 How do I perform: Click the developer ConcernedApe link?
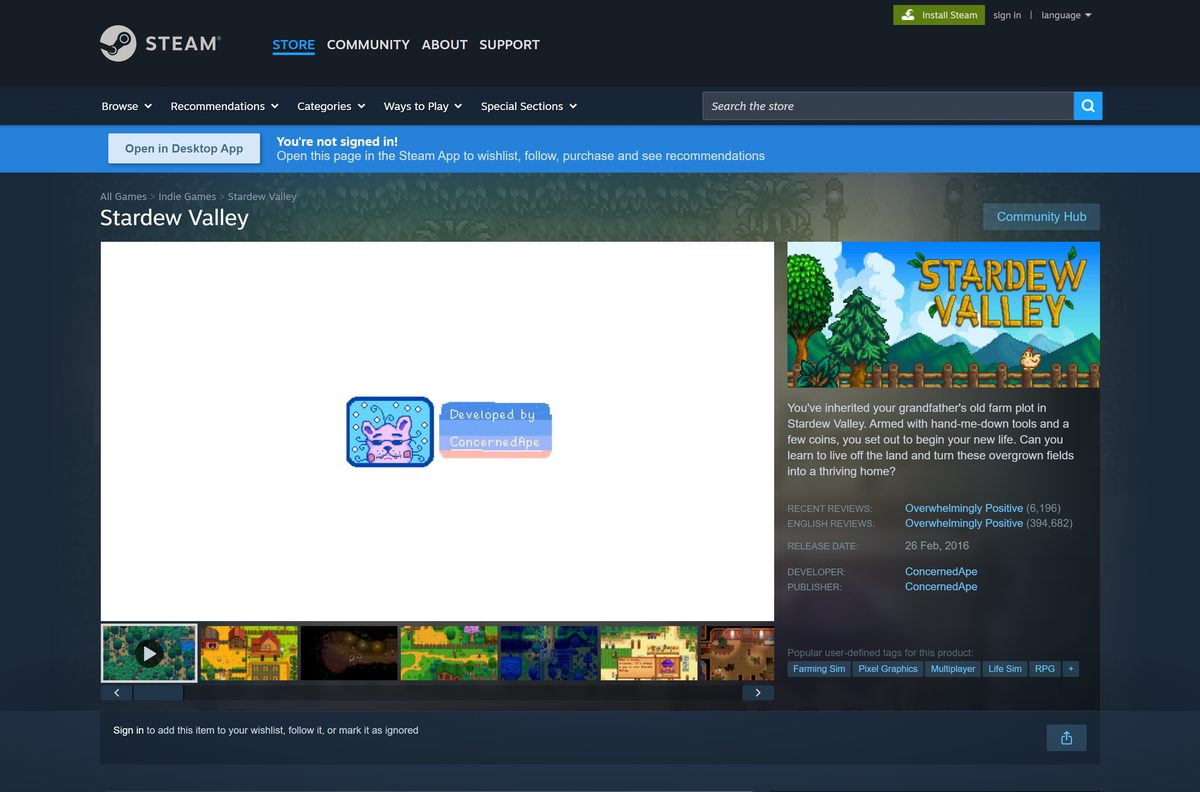[941, 572]
